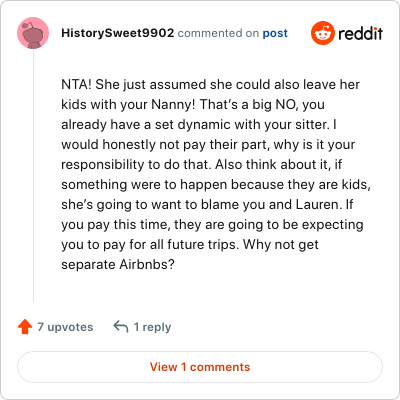Click the orange upvote arrow icon
The image size is (400, 400).
click(25, 327)
